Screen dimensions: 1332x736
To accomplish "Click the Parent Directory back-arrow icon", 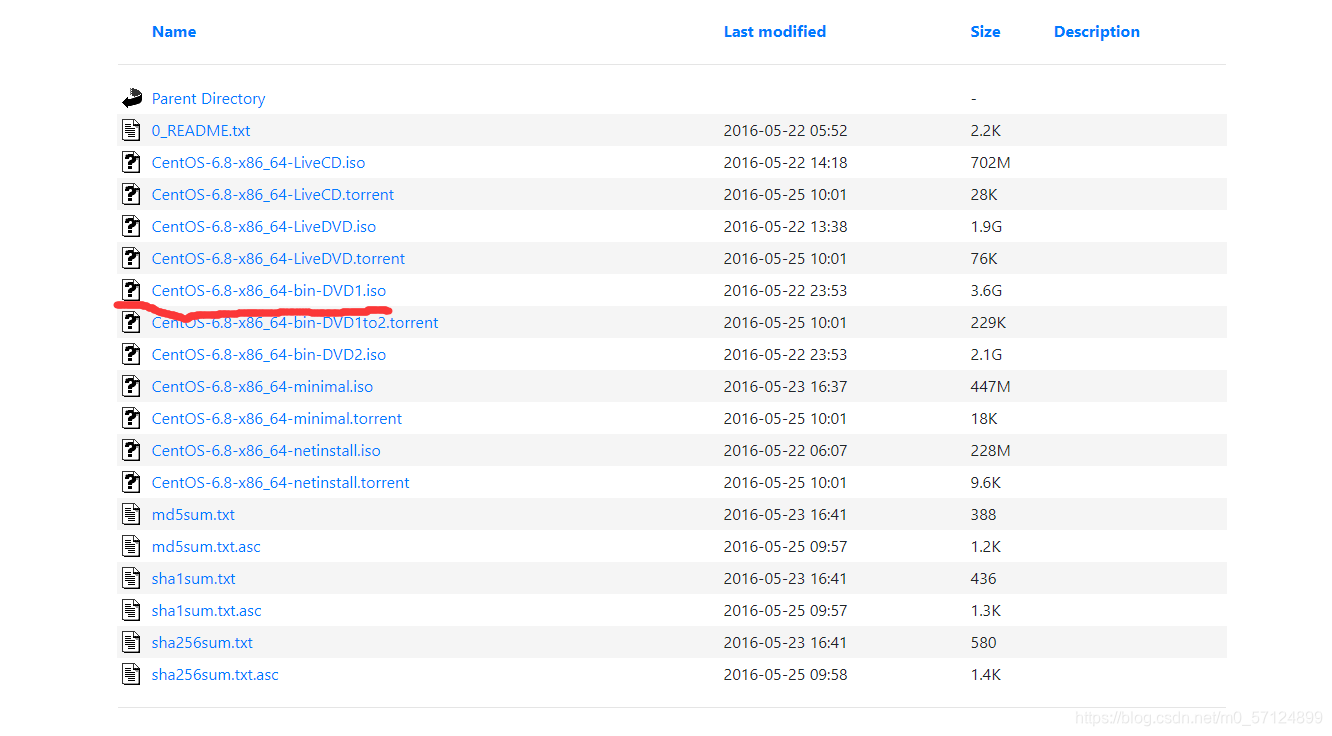I will [x=132, y=98].
